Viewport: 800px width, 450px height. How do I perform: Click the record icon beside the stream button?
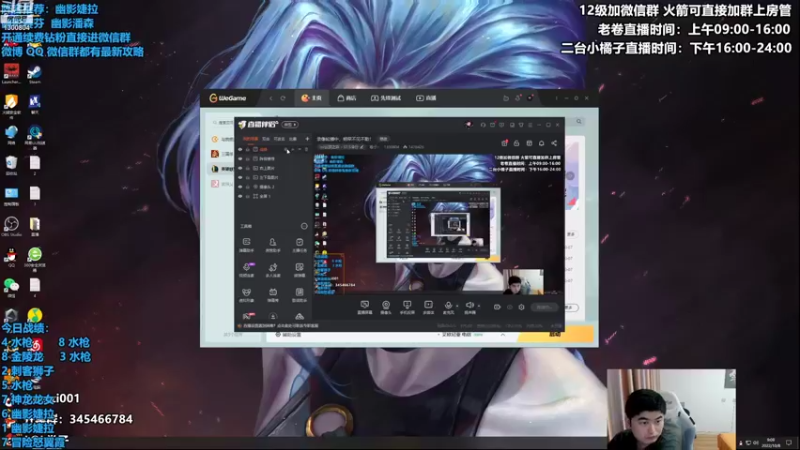pyautogui.click(x=497, y=307)
